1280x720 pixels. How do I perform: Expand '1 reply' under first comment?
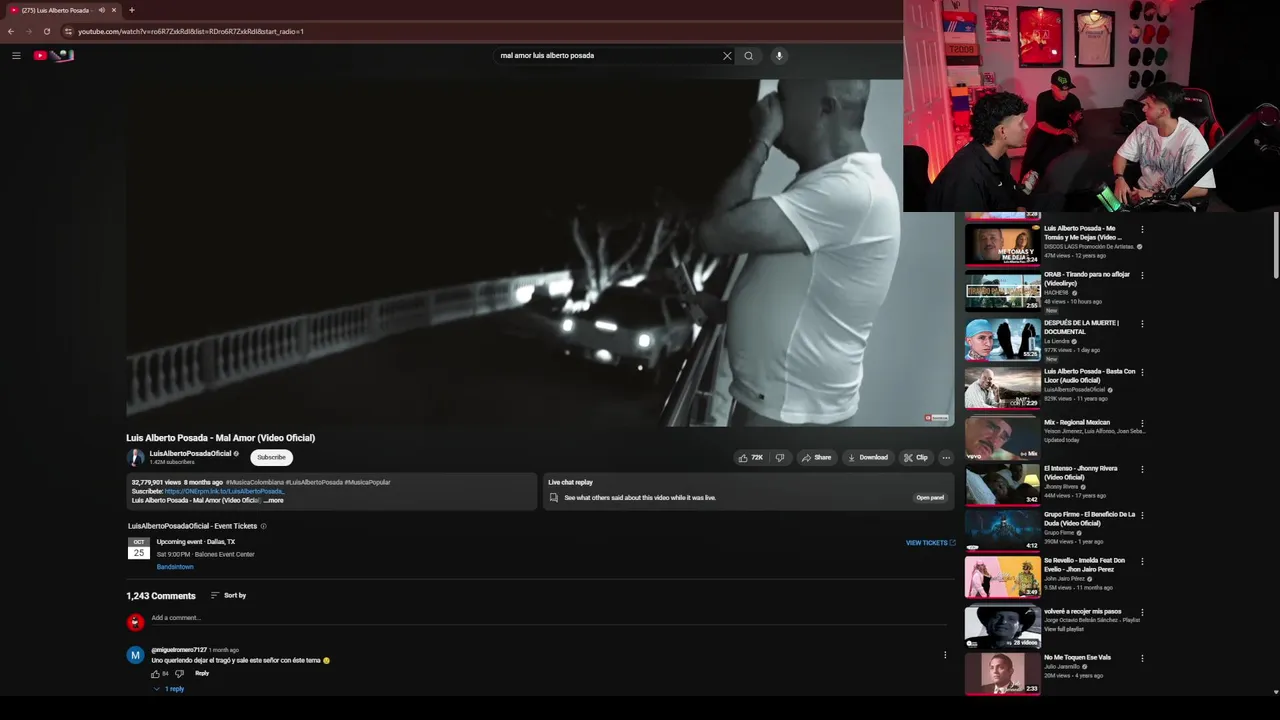point(170,689)
